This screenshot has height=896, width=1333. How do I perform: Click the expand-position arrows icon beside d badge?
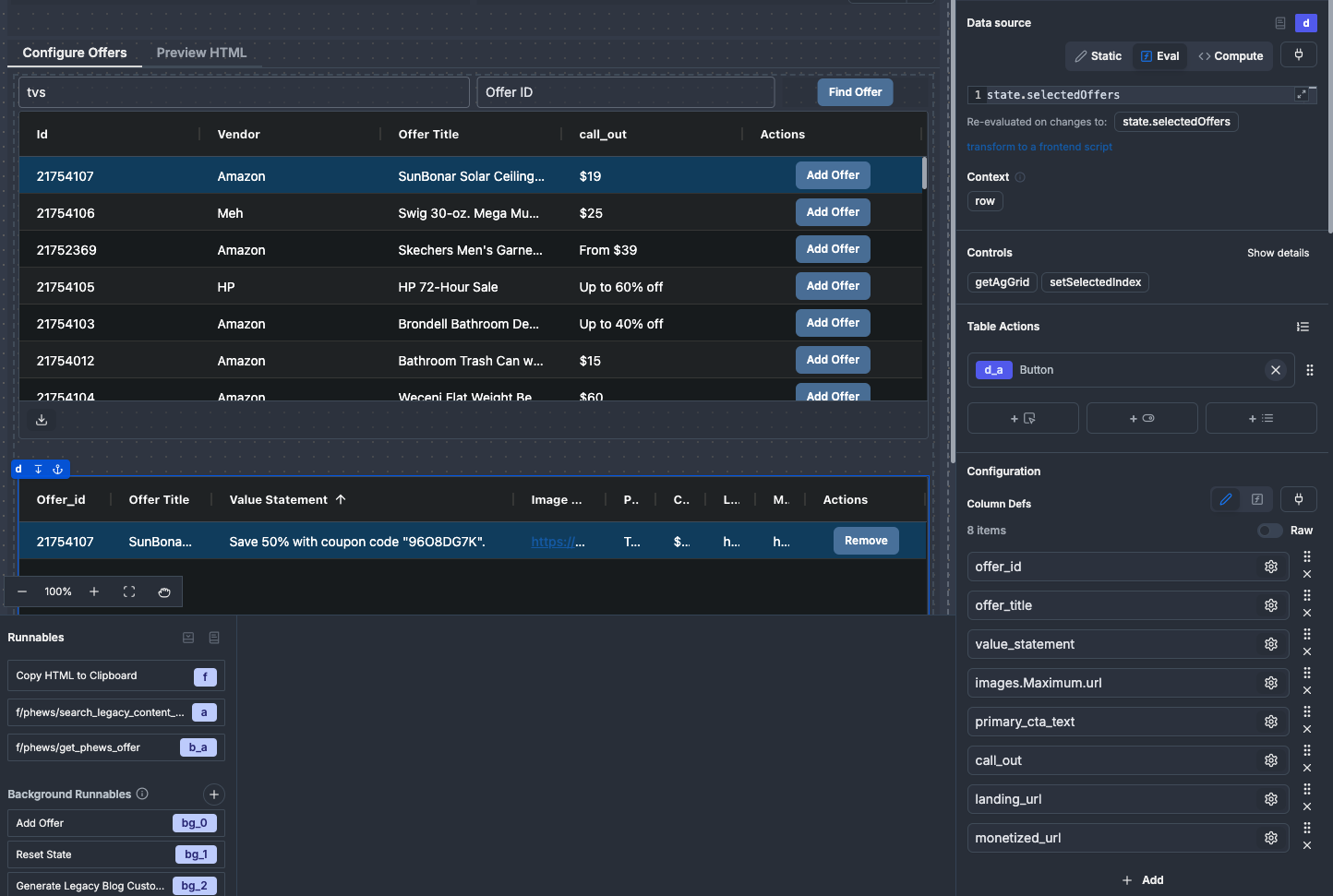38,470
